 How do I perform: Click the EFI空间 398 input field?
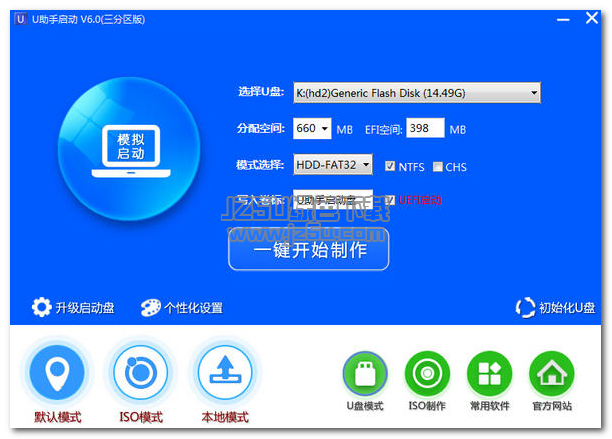pos(425,128)
